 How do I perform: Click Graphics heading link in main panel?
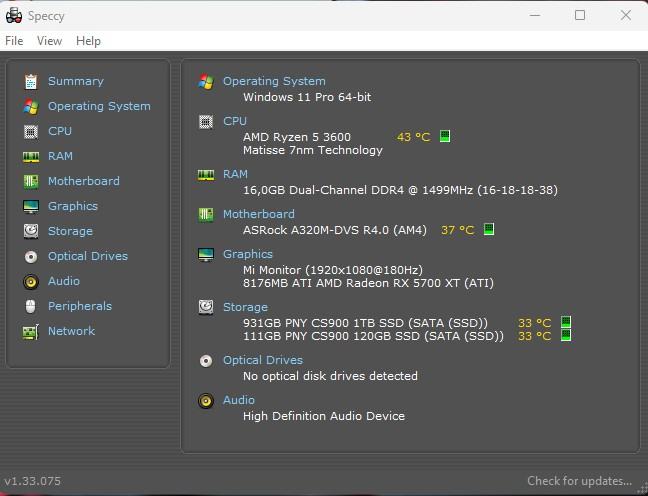point(248,254)
